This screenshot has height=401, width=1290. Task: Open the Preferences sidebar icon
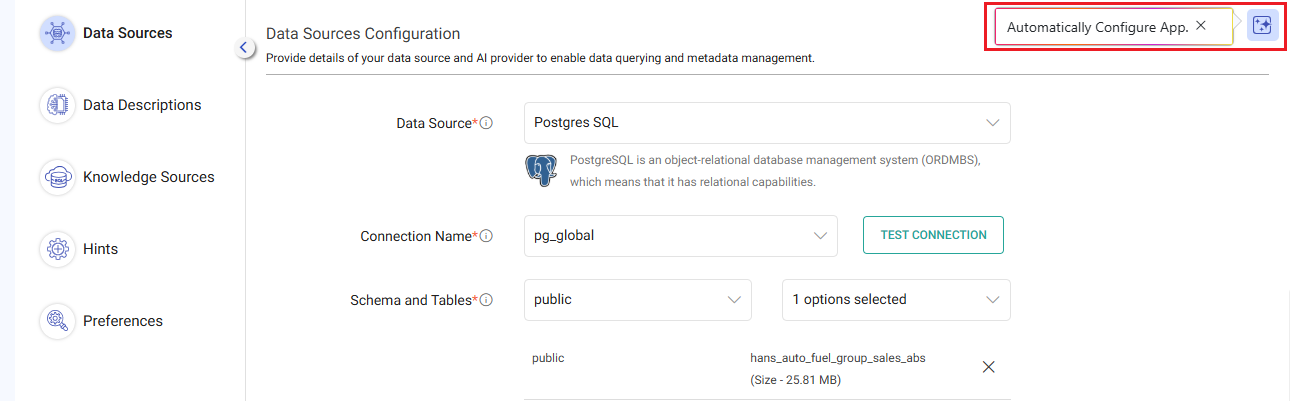(x=58, y=321)
